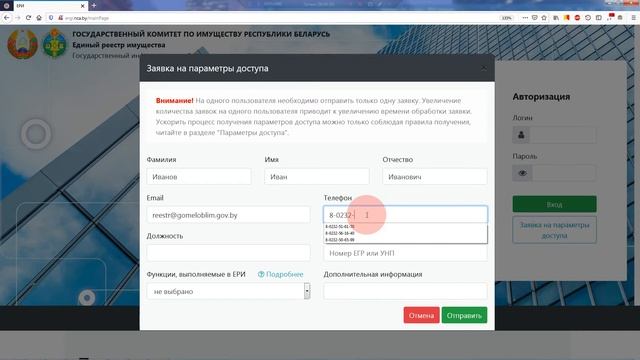Click the extension icon with red badge

610,17
